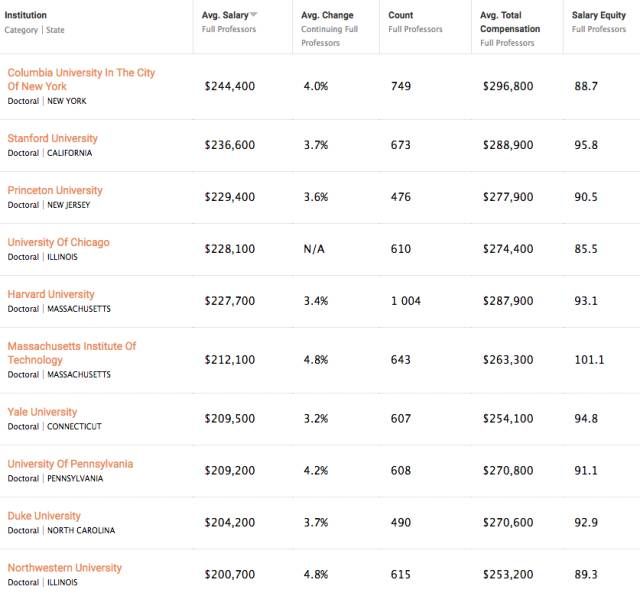Sort by Count column header
This screenshot has height=596, width=640.
401,16
